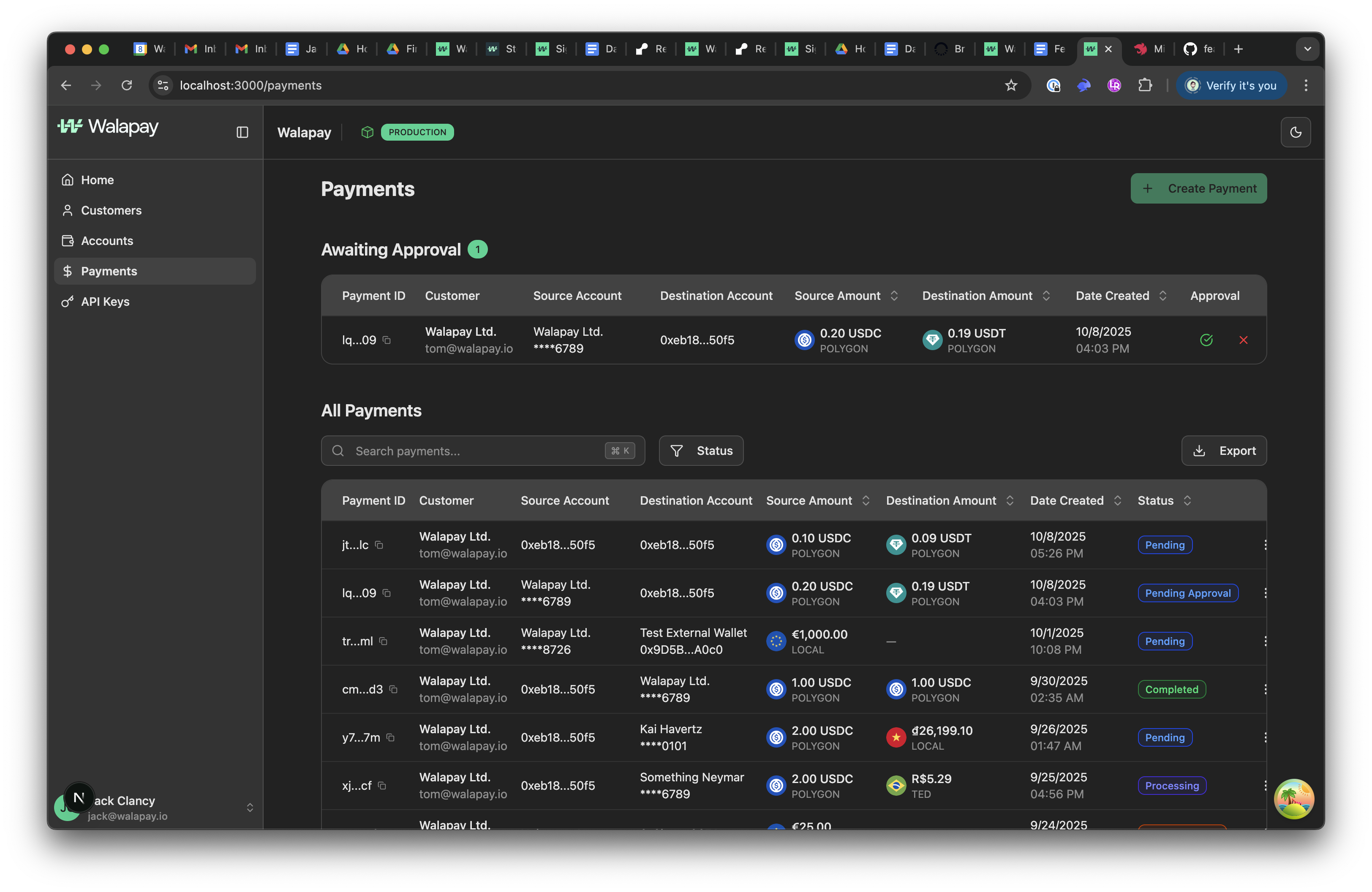Screen dimensions: 1372x892
Task: Open API Keys sidebar item
Action: point(105,302)
